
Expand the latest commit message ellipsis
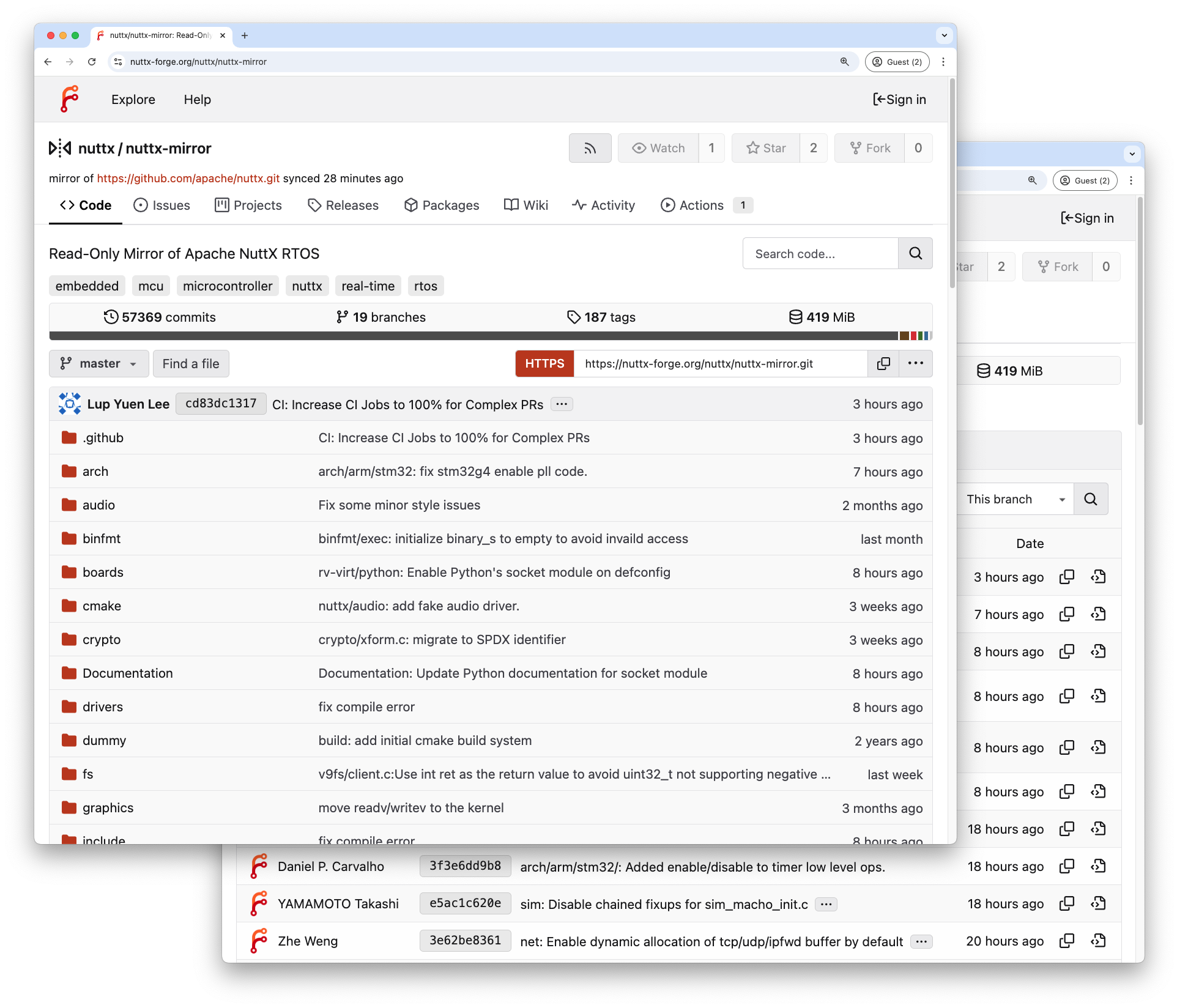click(562, 404)
